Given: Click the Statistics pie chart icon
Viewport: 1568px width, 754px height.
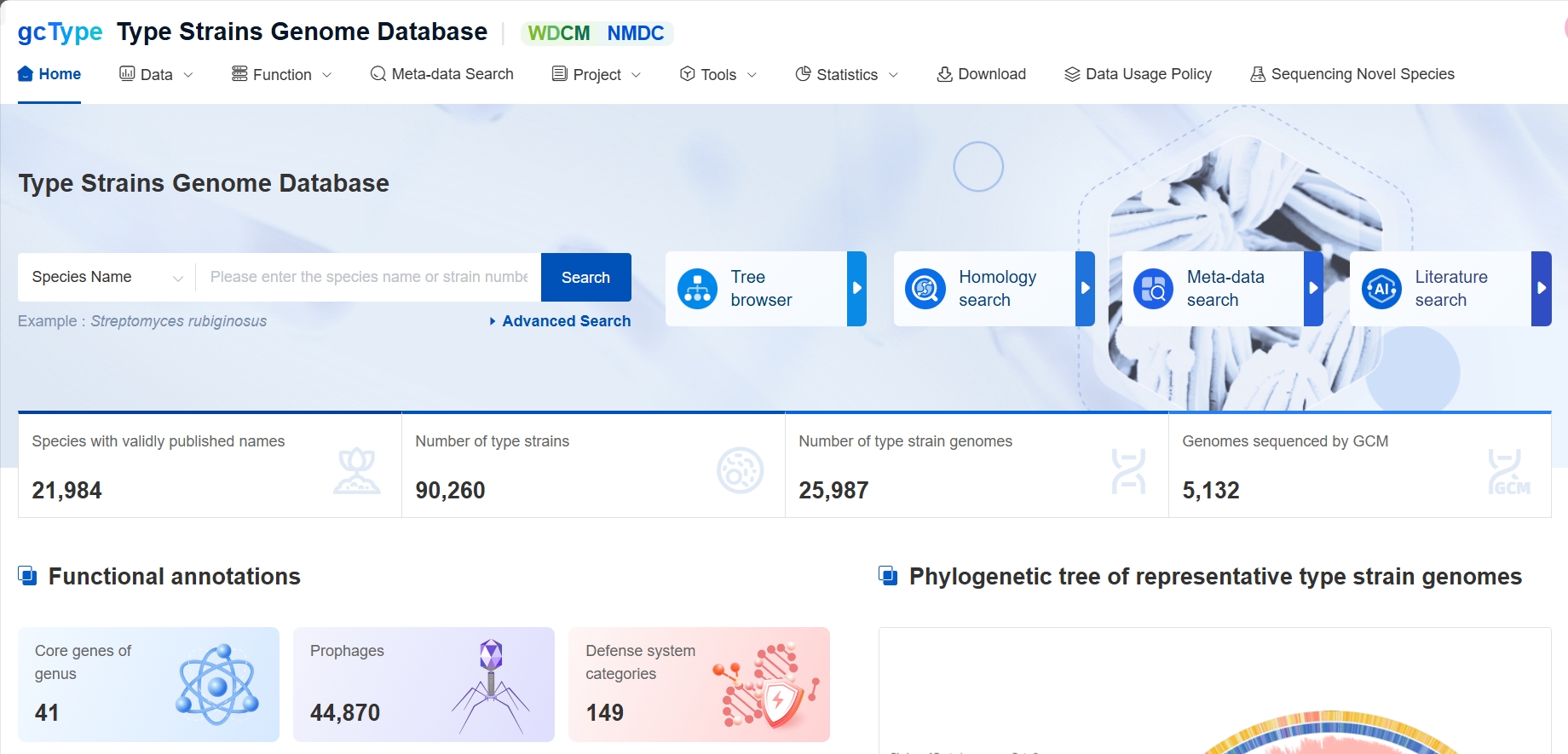Looking at the screenshot, I should coord(803,74).
